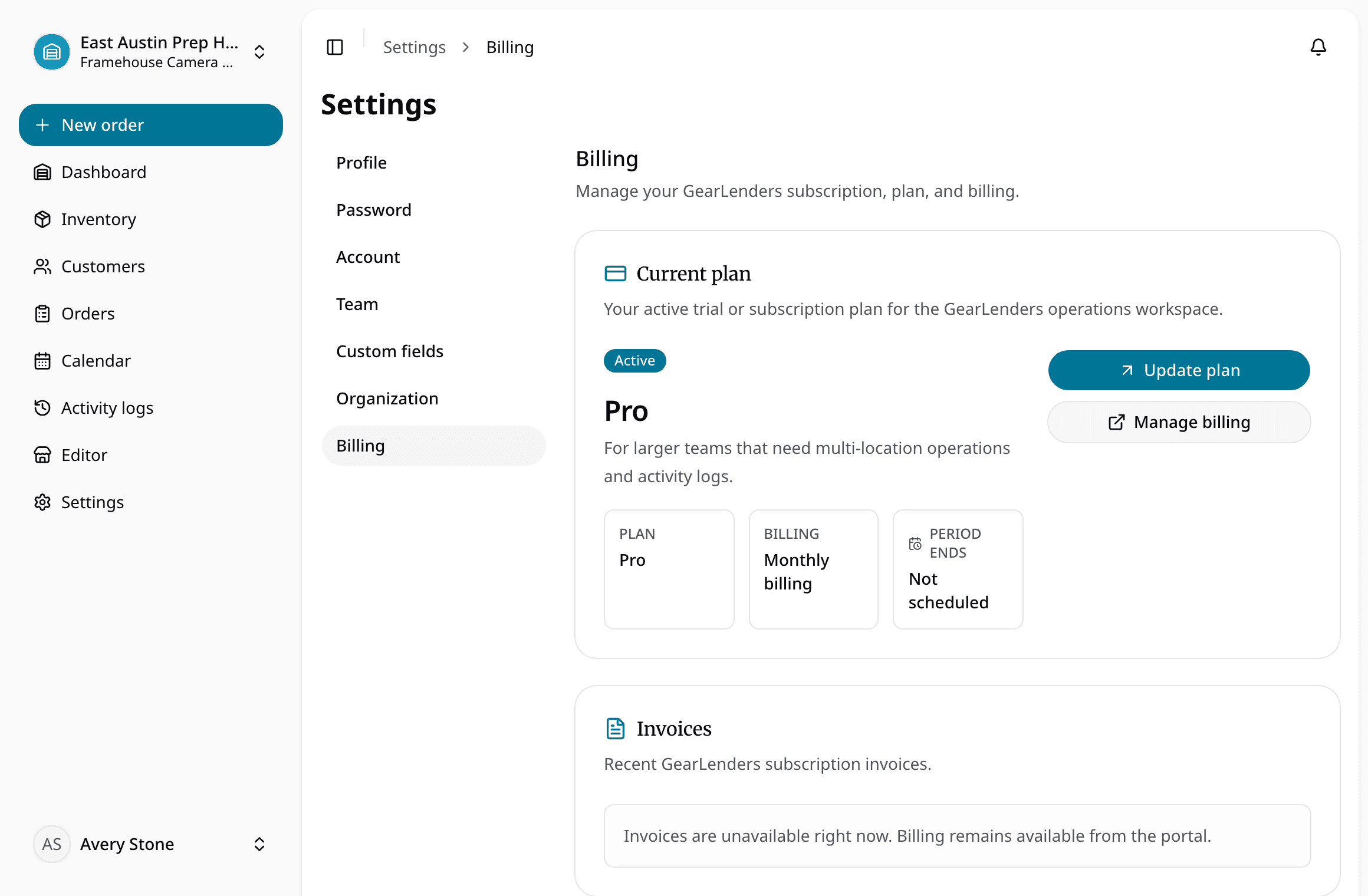Viewport: 1368px width, 896px height.
Task: Click the Settings breadcrumb link
Action: pos(414,47)
